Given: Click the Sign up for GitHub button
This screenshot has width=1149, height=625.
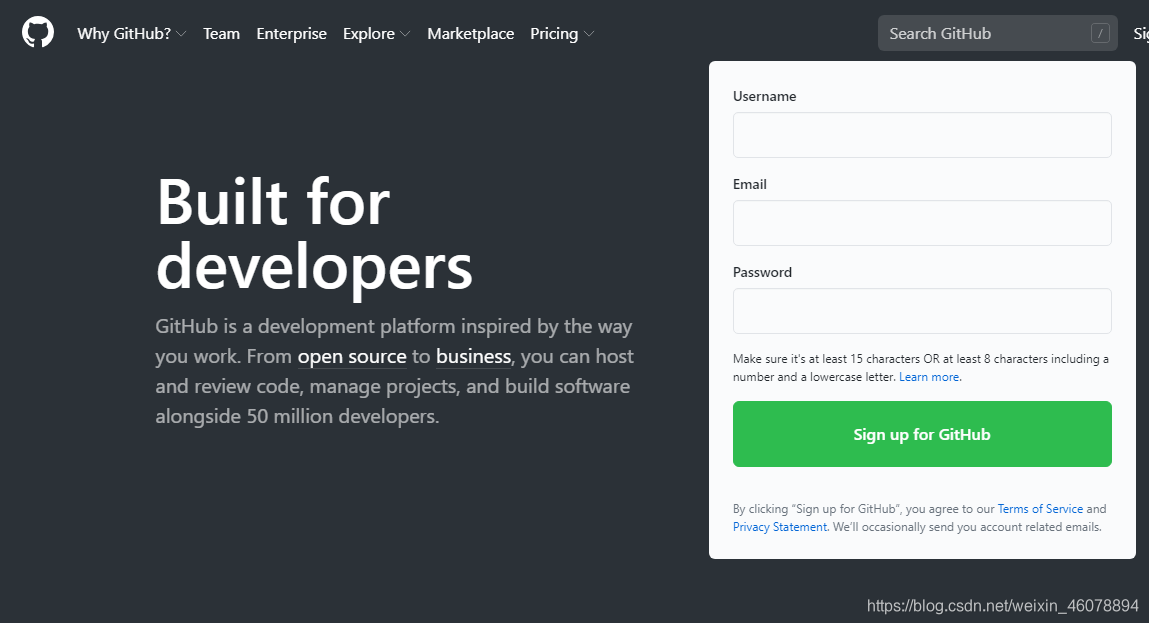Looking at the screenshot, I should click(x=922, y=434).
